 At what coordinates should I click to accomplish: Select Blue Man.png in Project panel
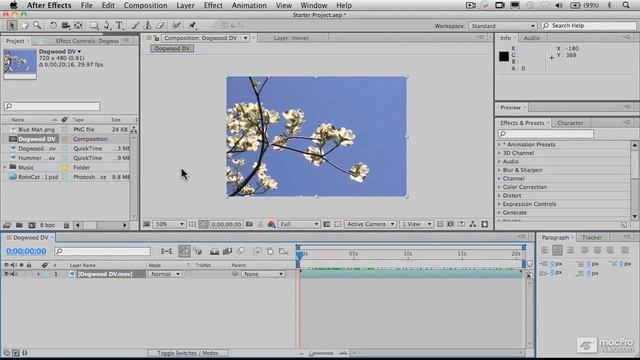point(36,129)
